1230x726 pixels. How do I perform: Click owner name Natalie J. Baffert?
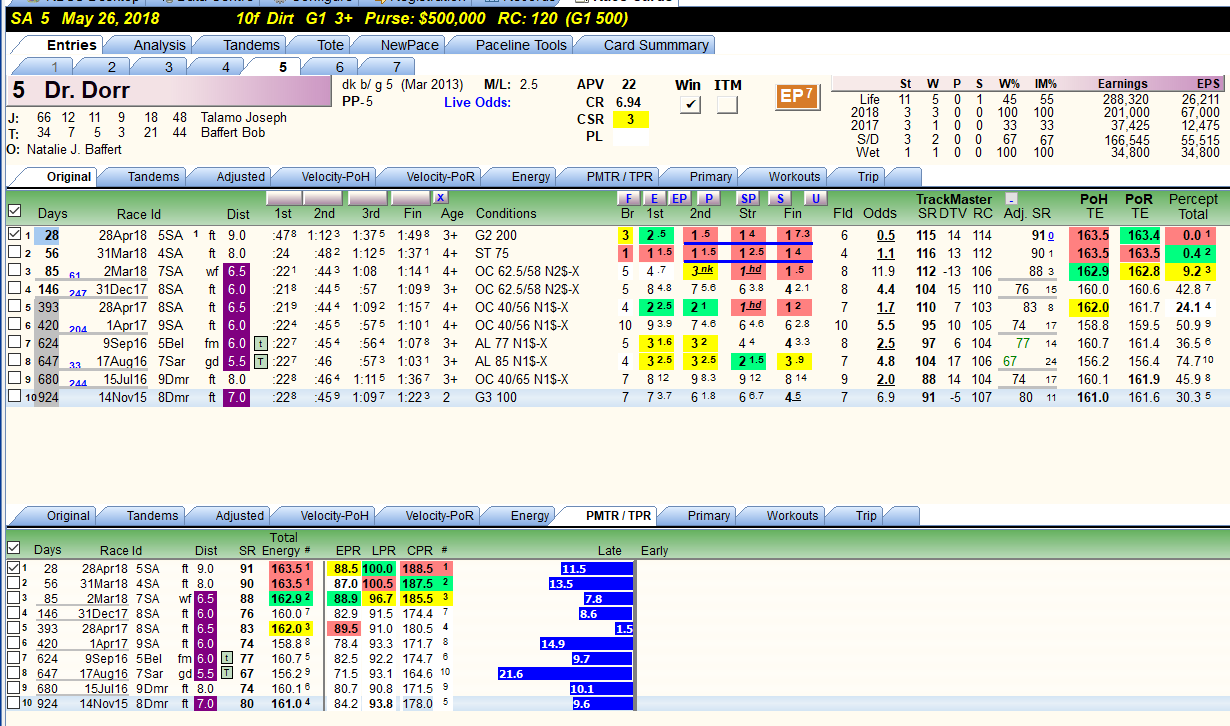click(x=74, y=149)
